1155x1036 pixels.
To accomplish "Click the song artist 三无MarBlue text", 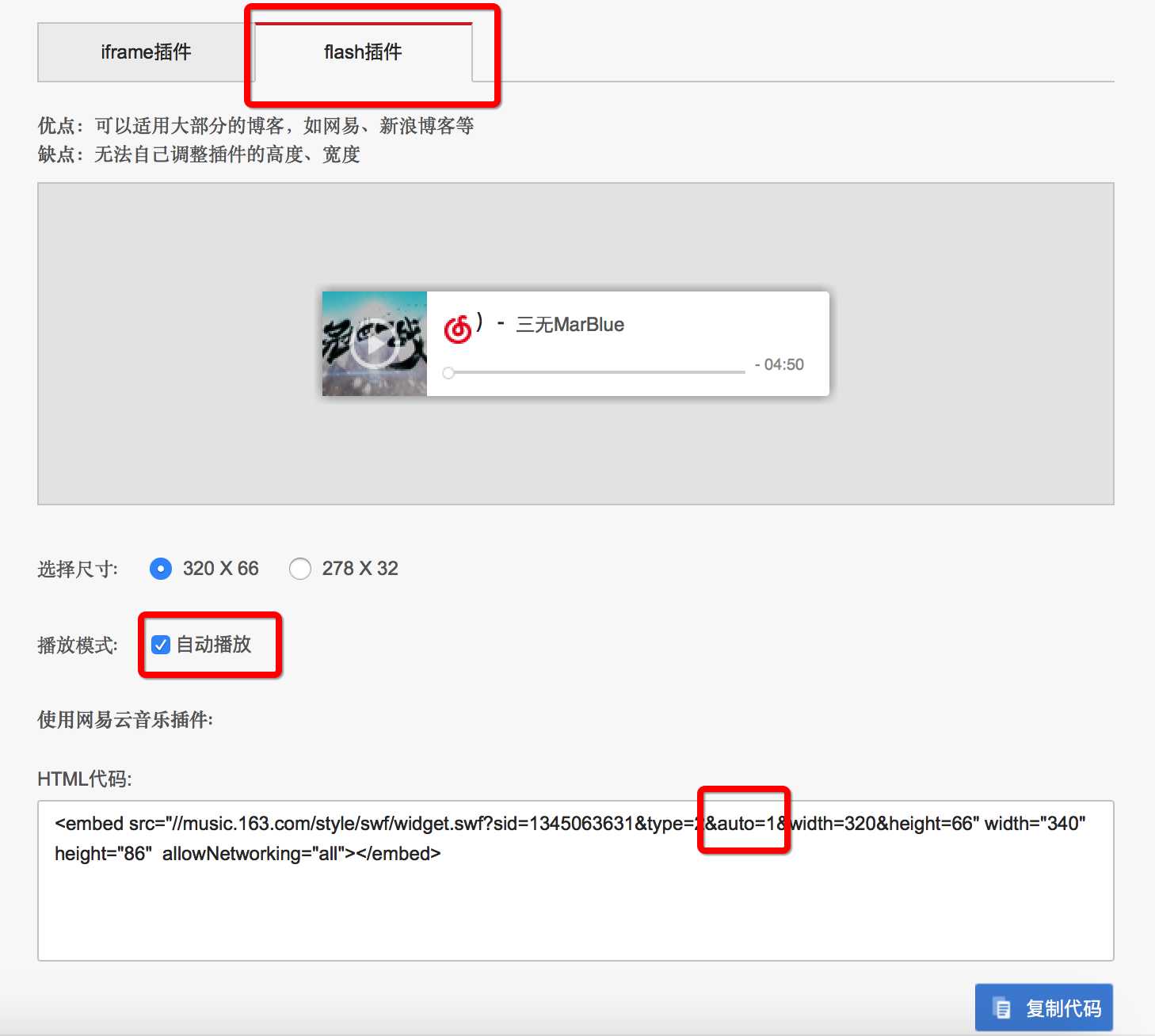I will [570, 325].
